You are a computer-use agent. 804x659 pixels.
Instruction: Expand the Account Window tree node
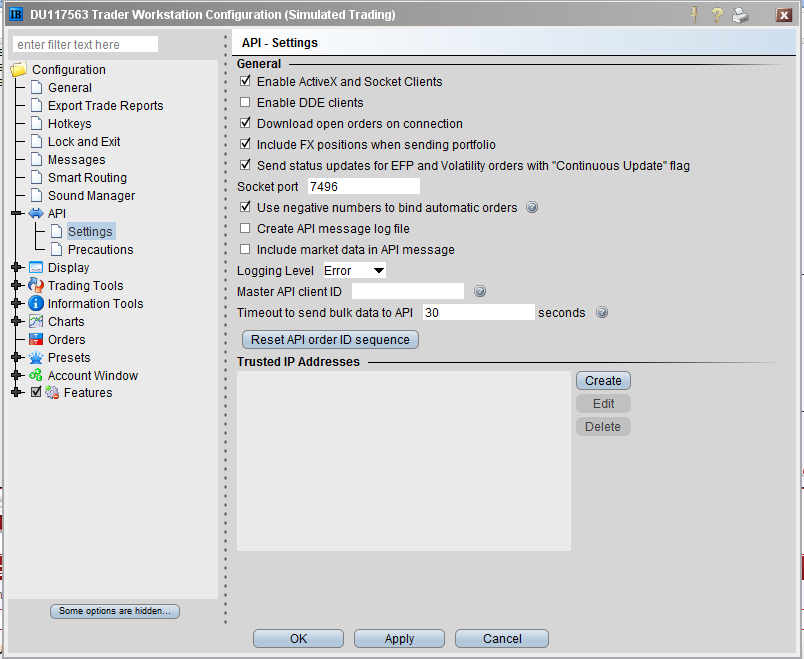[17, 375]
